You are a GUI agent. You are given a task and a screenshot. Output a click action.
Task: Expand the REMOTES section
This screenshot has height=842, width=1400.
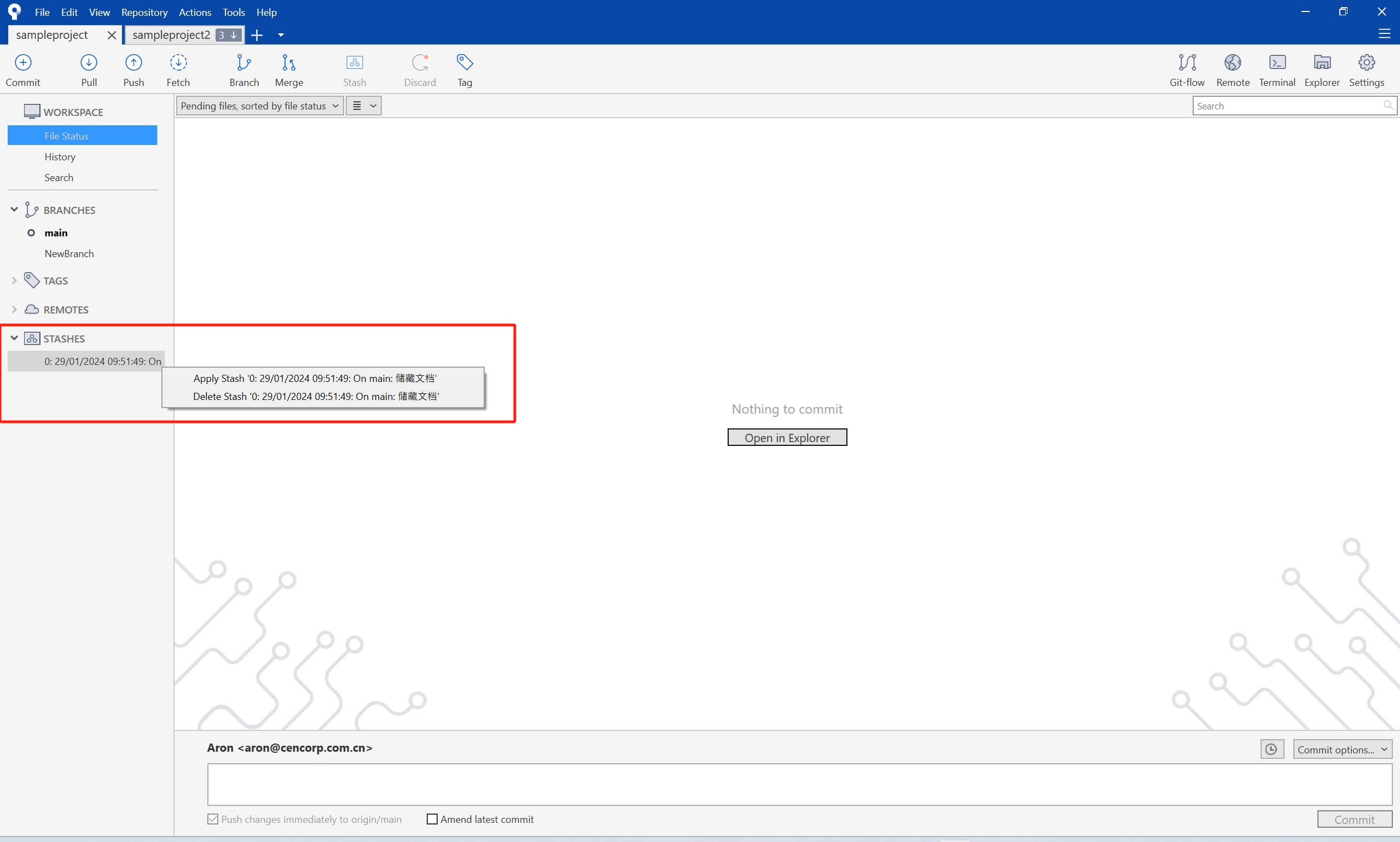(14, 309)
